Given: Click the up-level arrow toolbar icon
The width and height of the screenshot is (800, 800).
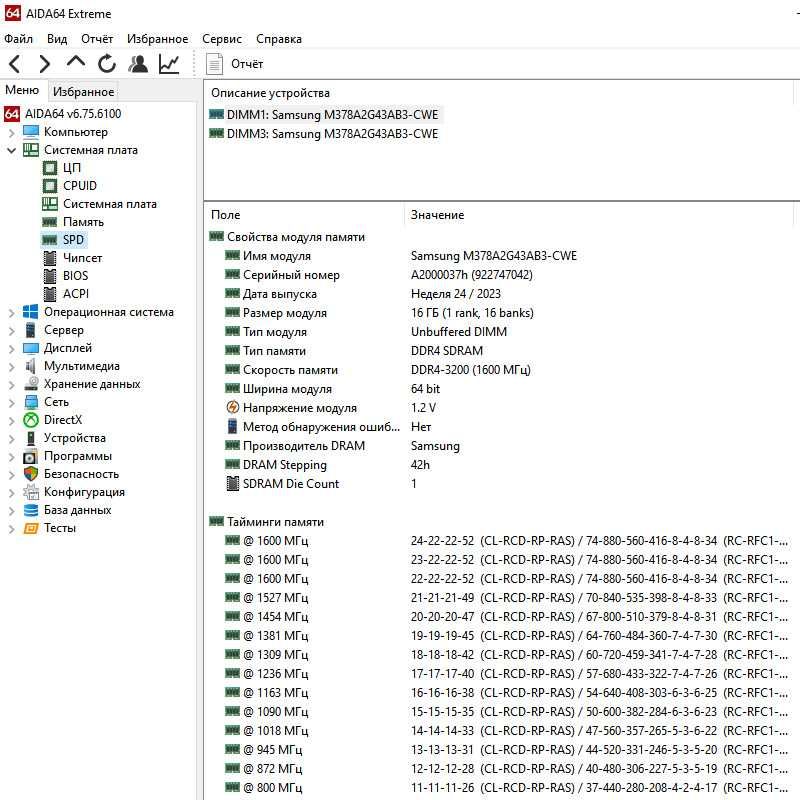Looking at the screenshot, I should click(76, 62).
